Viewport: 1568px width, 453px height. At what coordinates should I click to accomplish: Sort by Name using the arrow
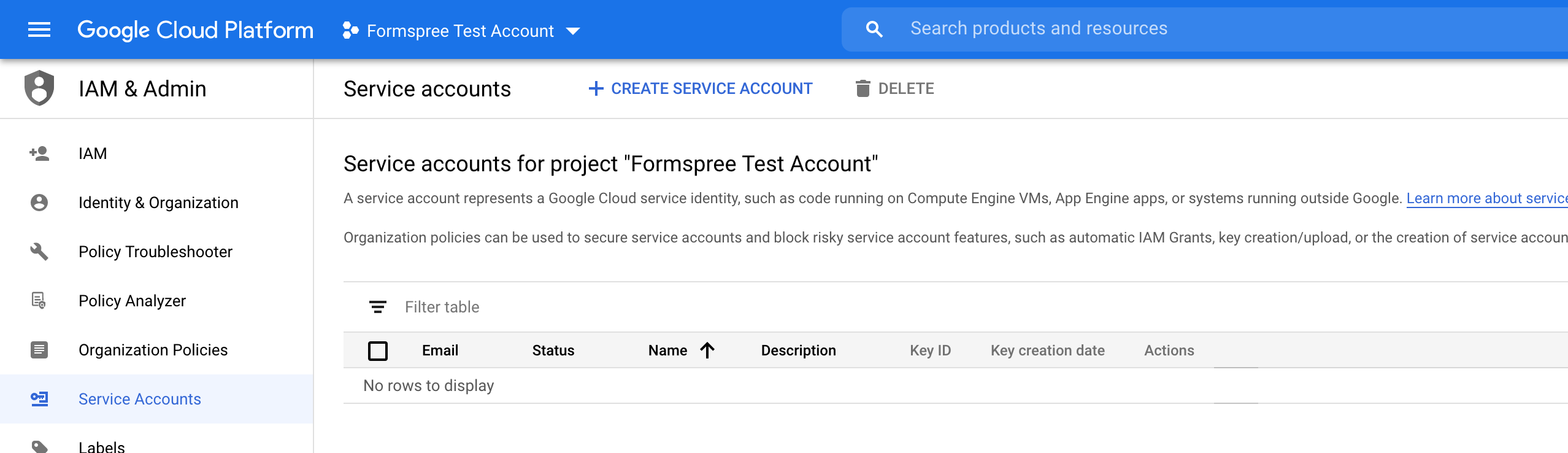(707, 350)
